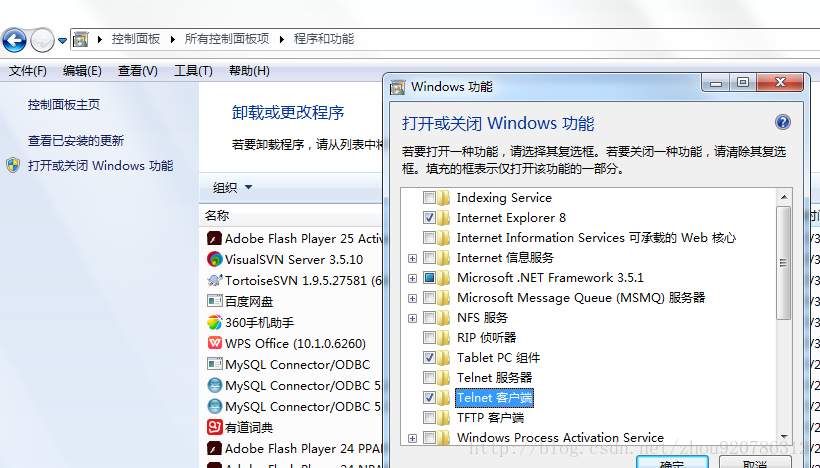The width and height of the screenshot is (820, 468).
Task: Click the Adobe Flash Player 24 PPAPI icon
Action: [214, 448]
